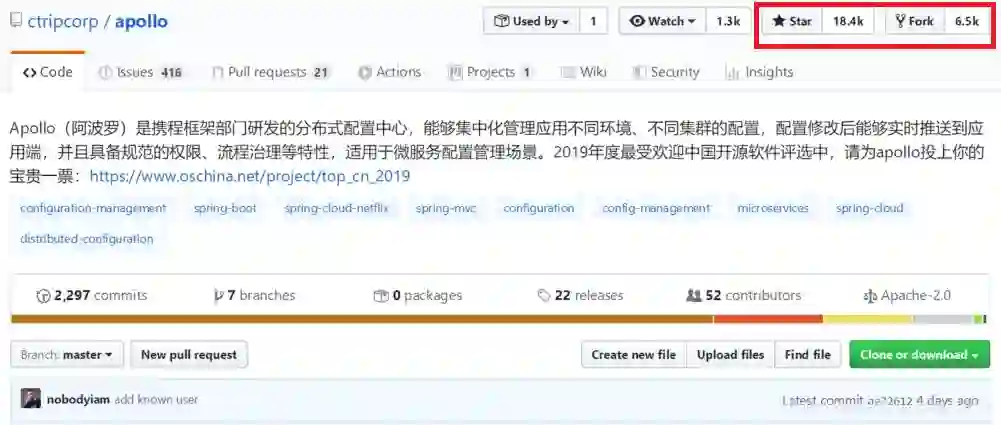Expand the Clone or download dropdown
This screenshot has width=1001, height=425.
tap(919, 355)
